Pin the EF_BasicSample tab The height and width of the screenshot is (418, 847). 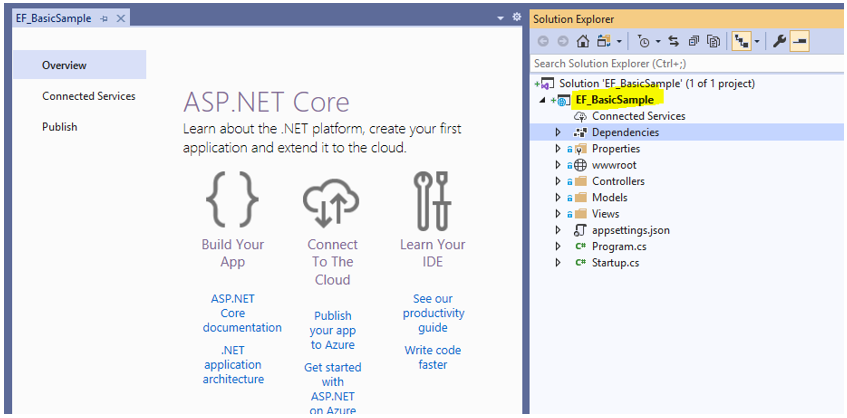click(104, 19)
